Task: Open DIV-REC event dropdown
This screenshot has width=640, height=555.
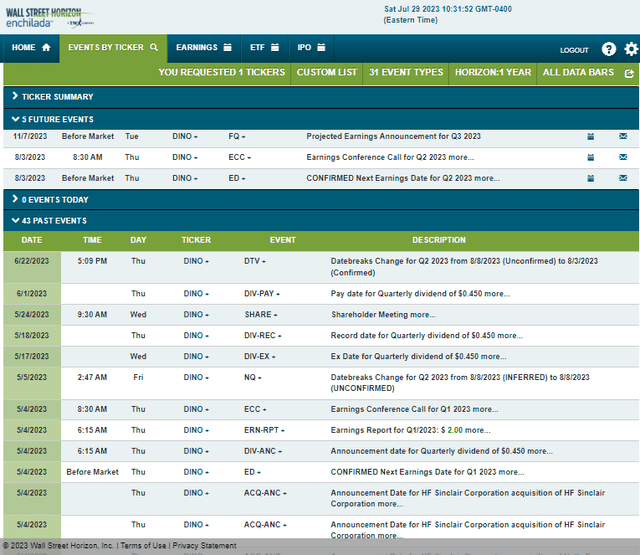Action: [x=262, y=335]
